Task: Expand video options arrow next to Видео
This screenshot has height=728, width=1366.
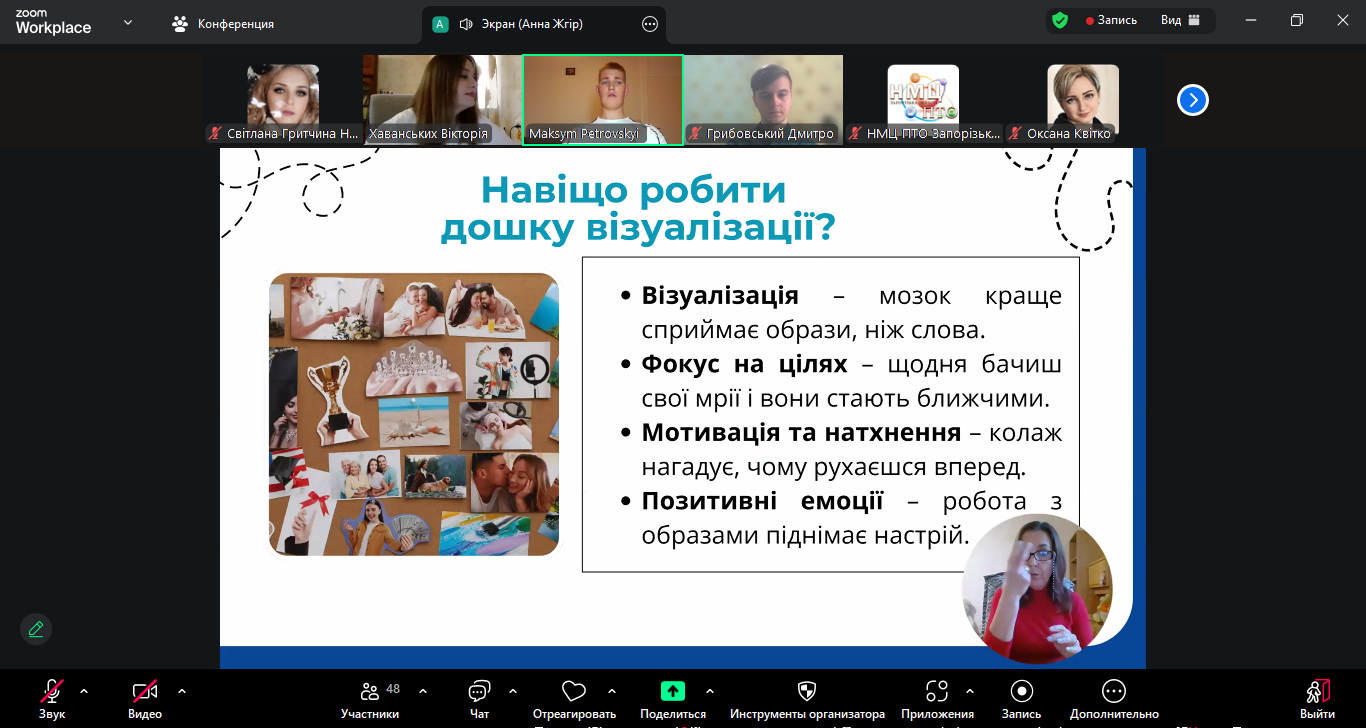Action: 182,690
